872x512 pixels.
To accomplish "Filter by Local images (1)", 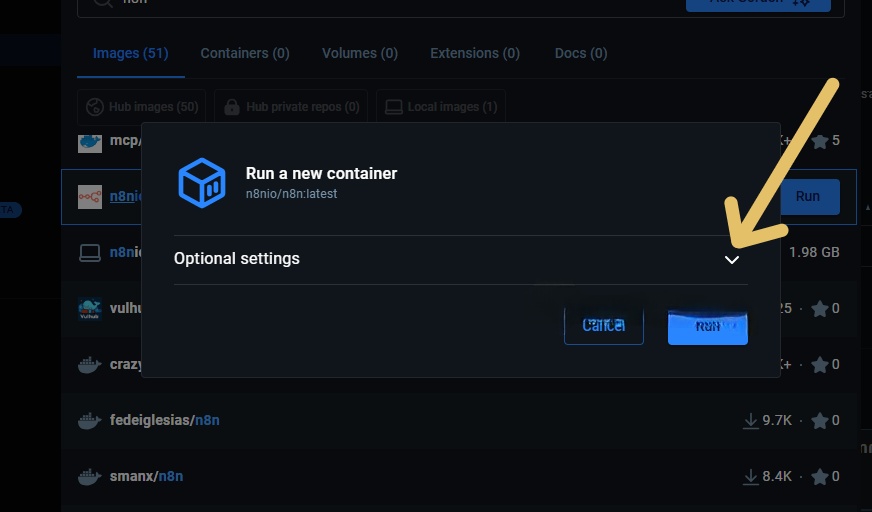I will (x=441, y=107).
